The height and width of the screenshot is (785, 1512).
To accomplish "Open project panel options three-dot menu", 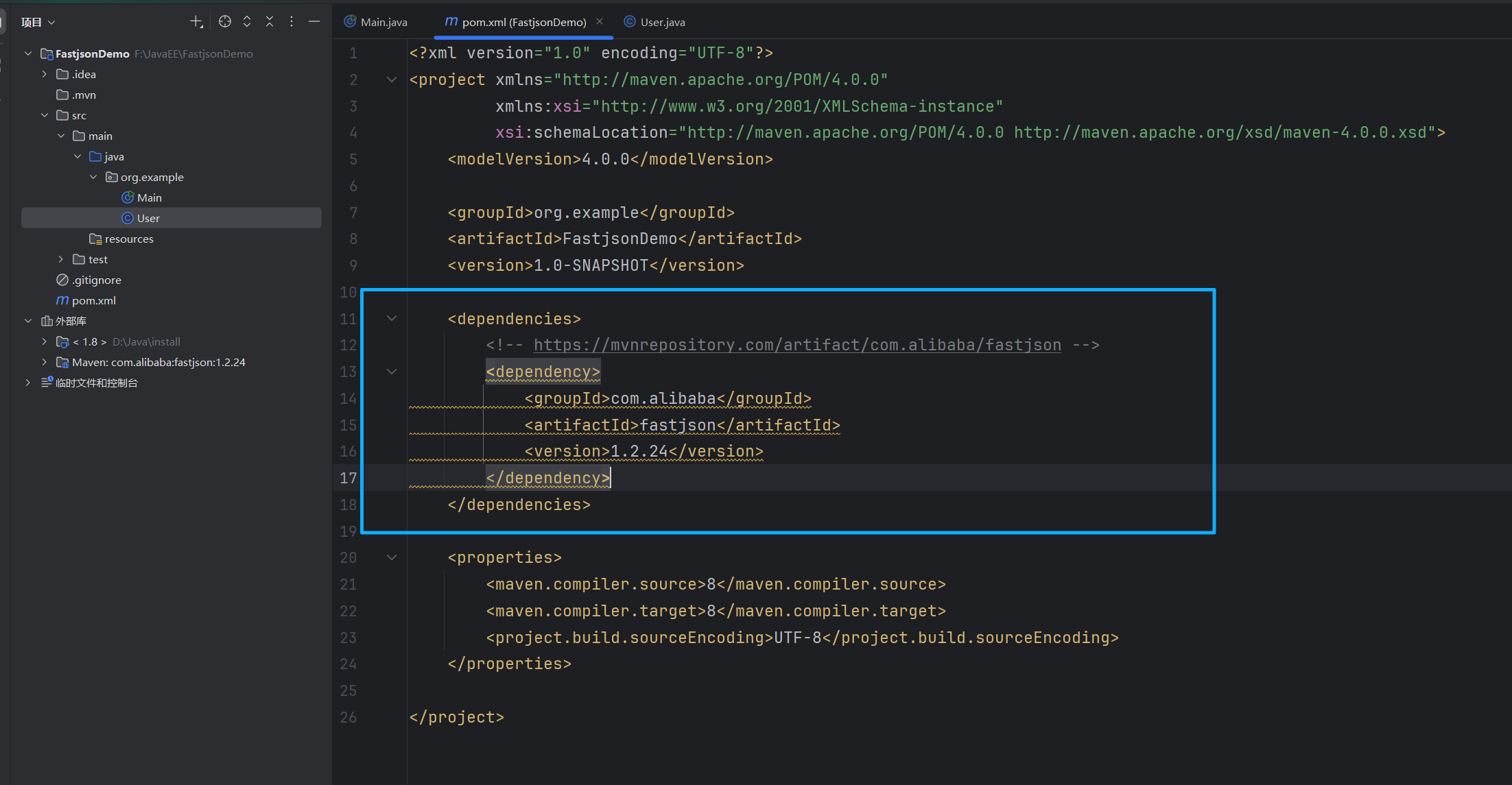I will (x=292, y=22).
